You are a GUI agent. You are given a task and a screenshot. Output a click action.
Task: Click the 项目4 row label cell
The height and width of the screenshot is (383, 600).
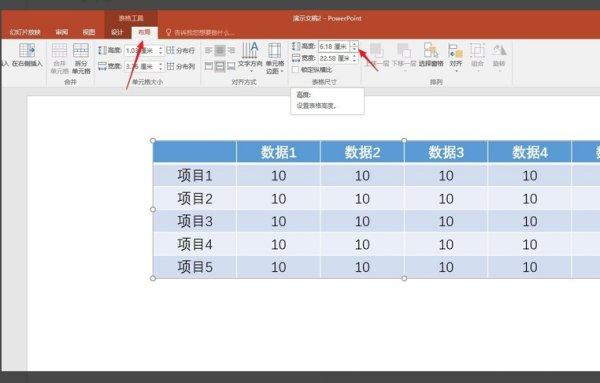pos(194,244)
